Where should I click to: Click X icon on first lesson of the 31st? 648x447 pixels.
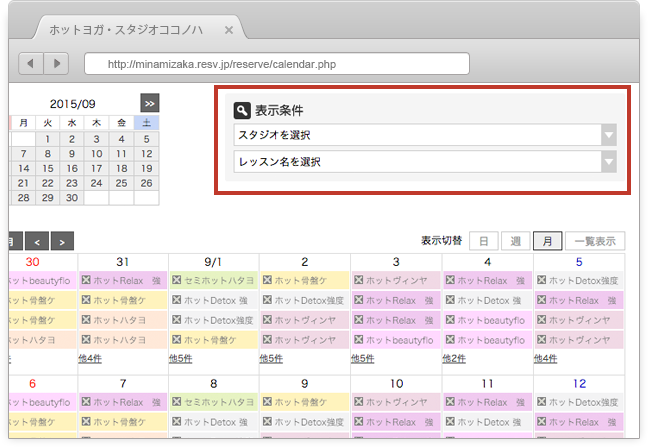pyautogui.click(x=86, y=282)
